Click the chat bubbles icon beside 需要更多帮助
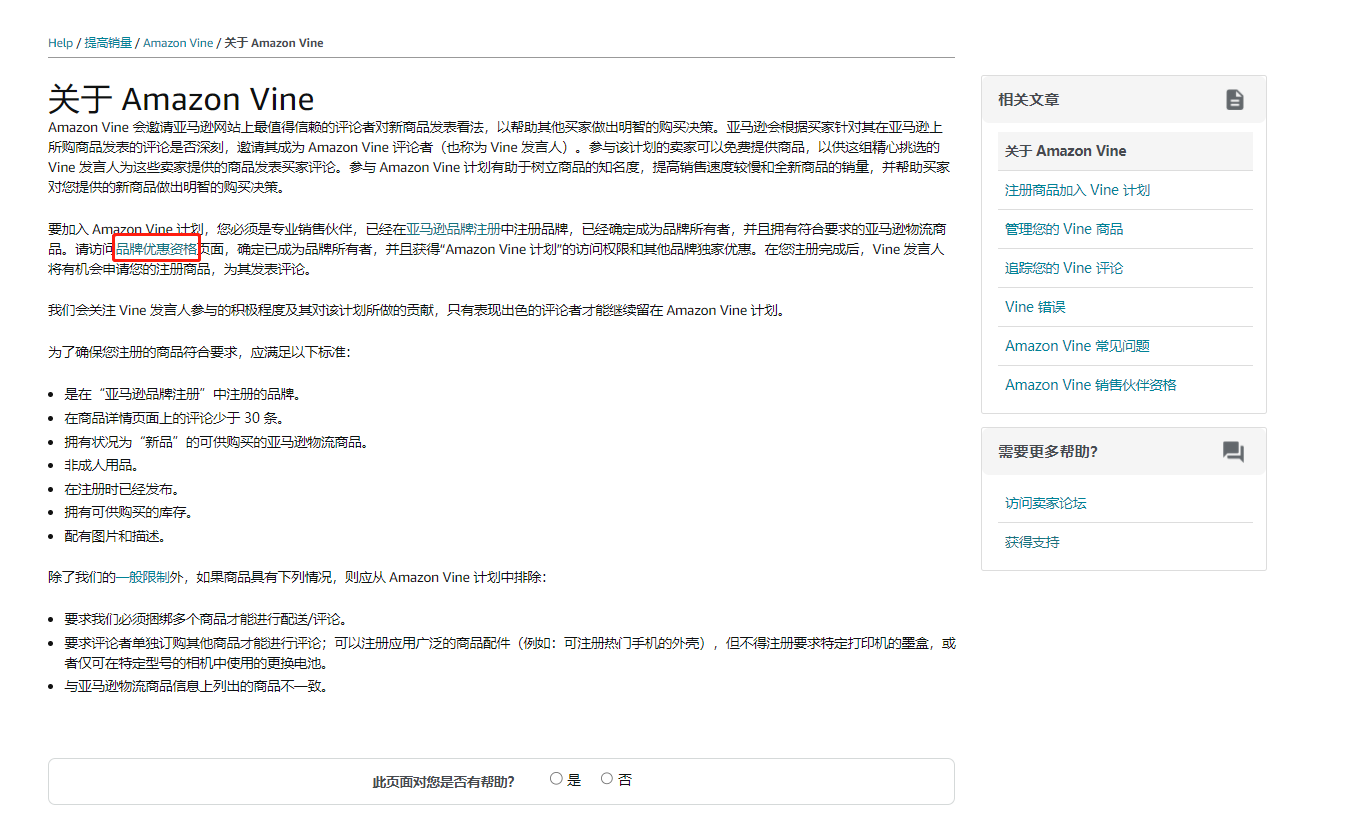Image resolution: width=1348 pixels, height=828 pixels. click(1234, 452)
